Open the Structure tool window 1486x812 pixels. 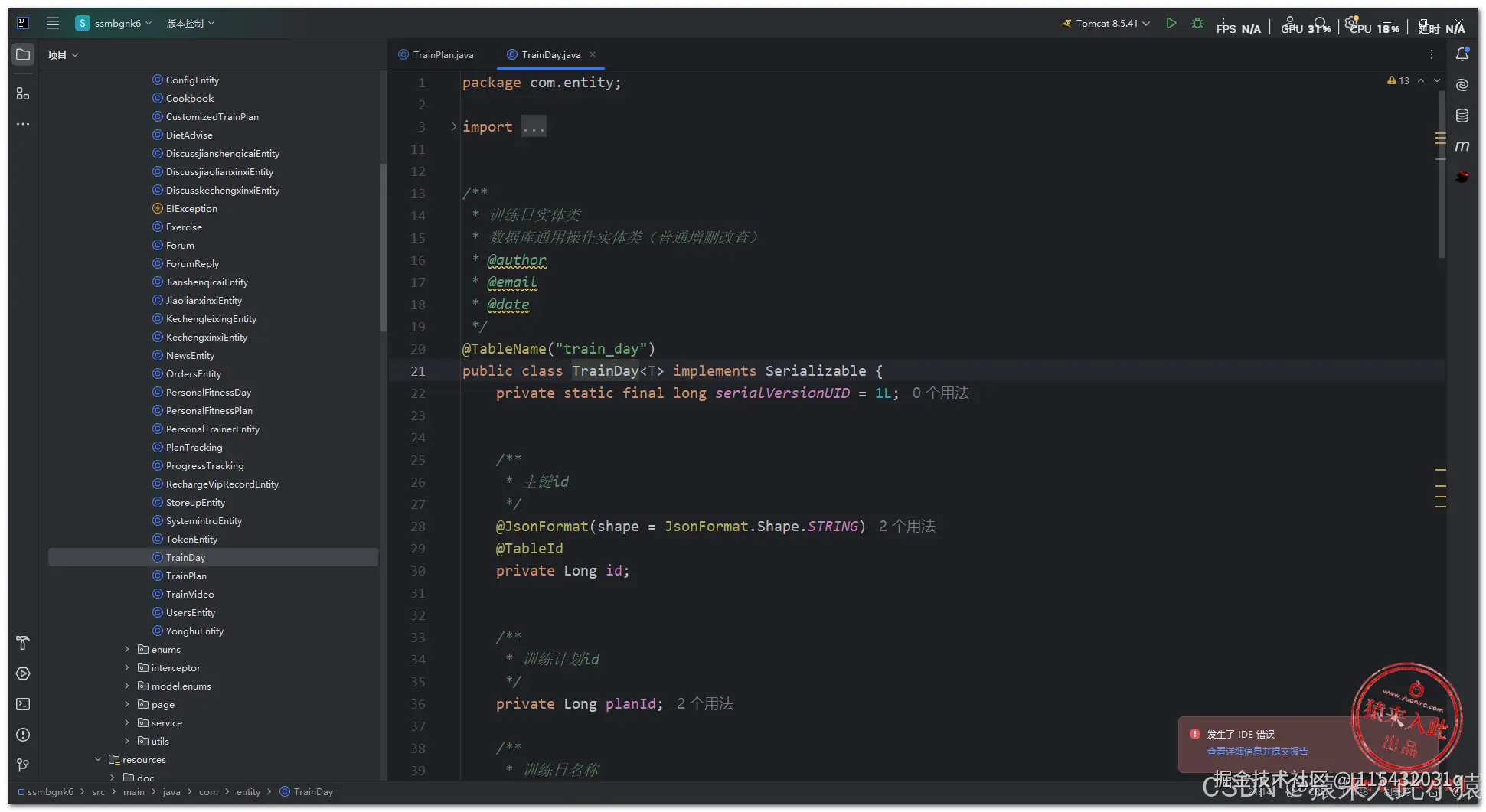[x=23, y=93]
